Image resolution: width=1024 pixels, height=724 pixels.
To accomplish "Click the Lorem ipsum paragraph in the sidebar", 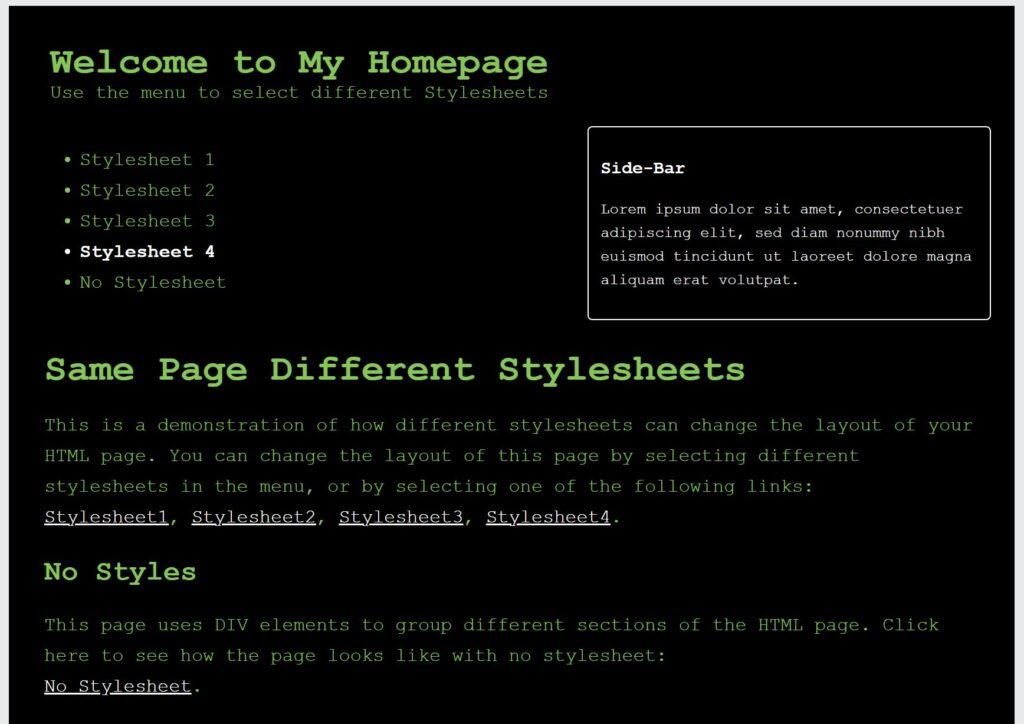I will click(x=786, y=245).
